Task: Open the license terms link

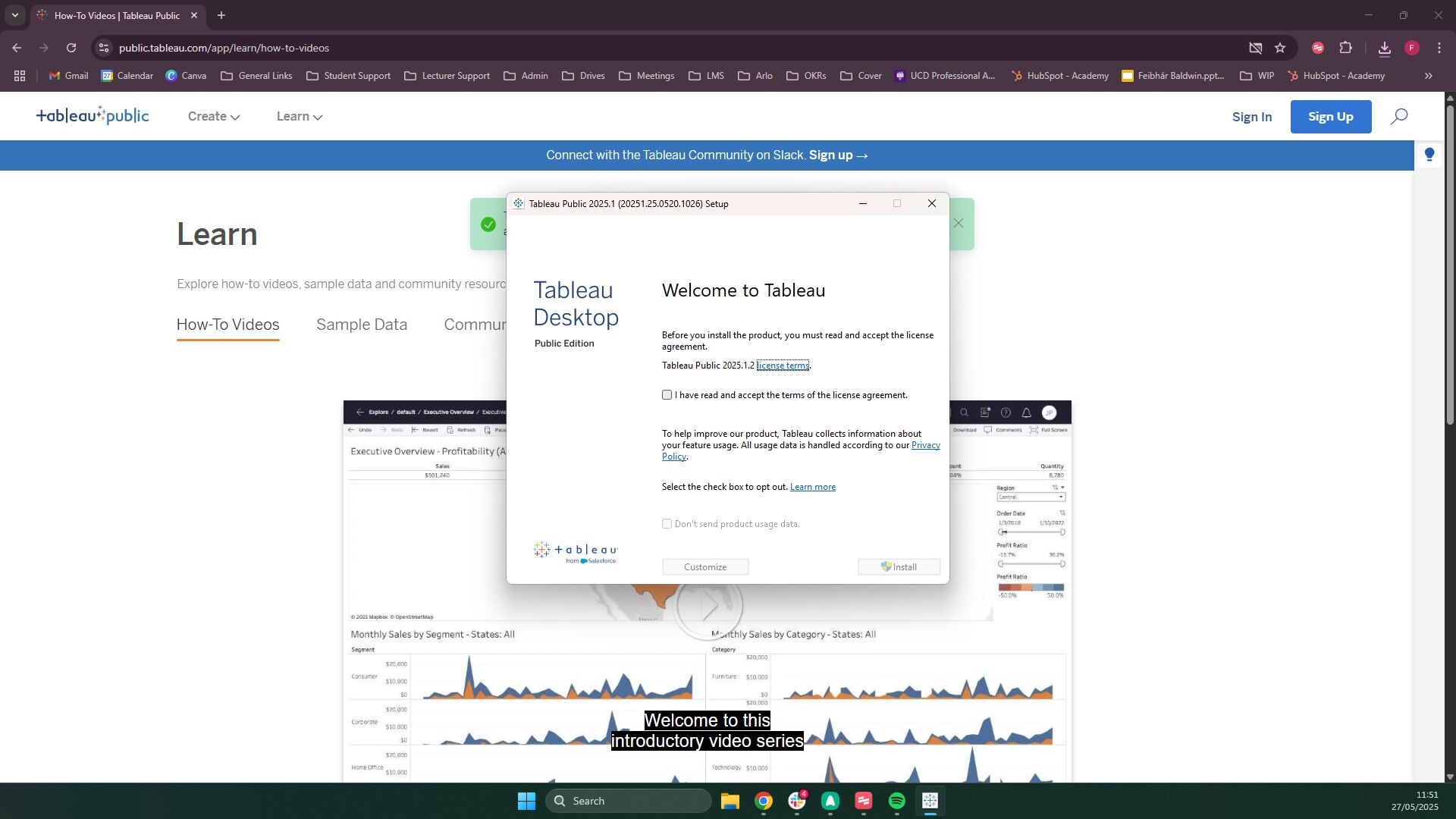Action: click(783, 366)
